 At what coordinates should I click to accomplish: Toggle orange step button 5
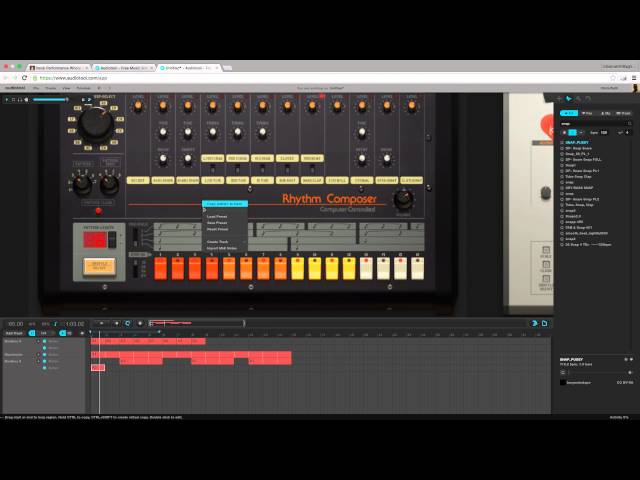click(229, 269)
